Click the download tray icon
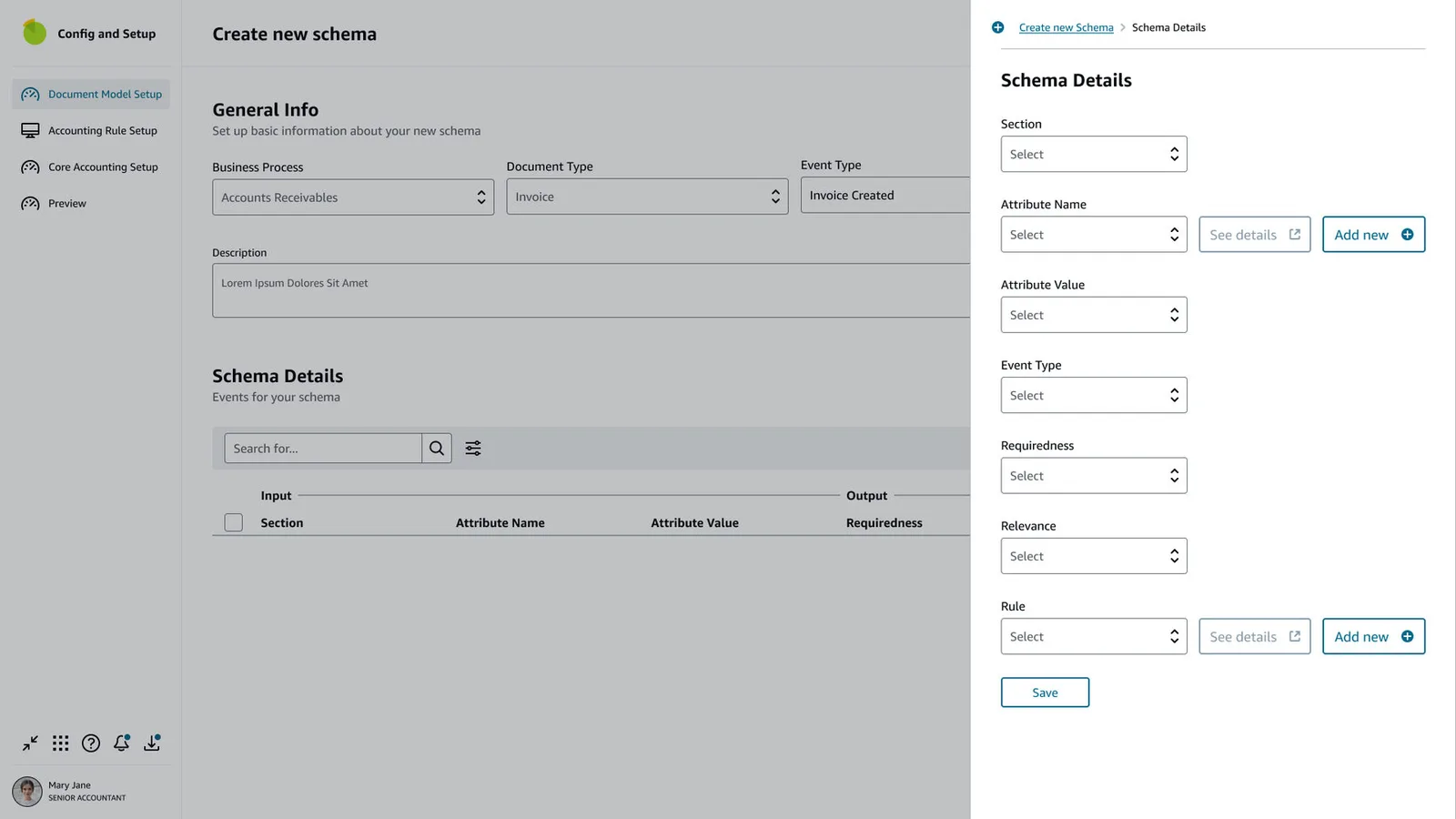Screen dimensions: 1456x819 152,743
